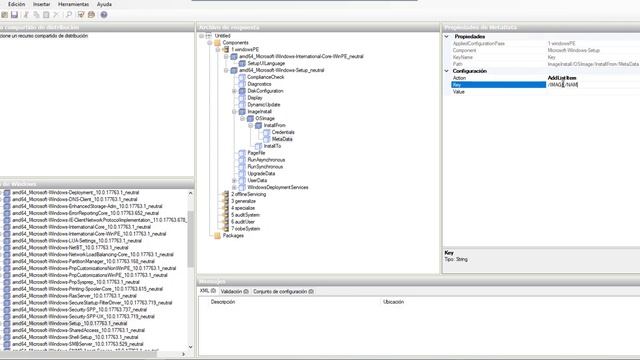Open the Ayuda menu

click(104, 4)
